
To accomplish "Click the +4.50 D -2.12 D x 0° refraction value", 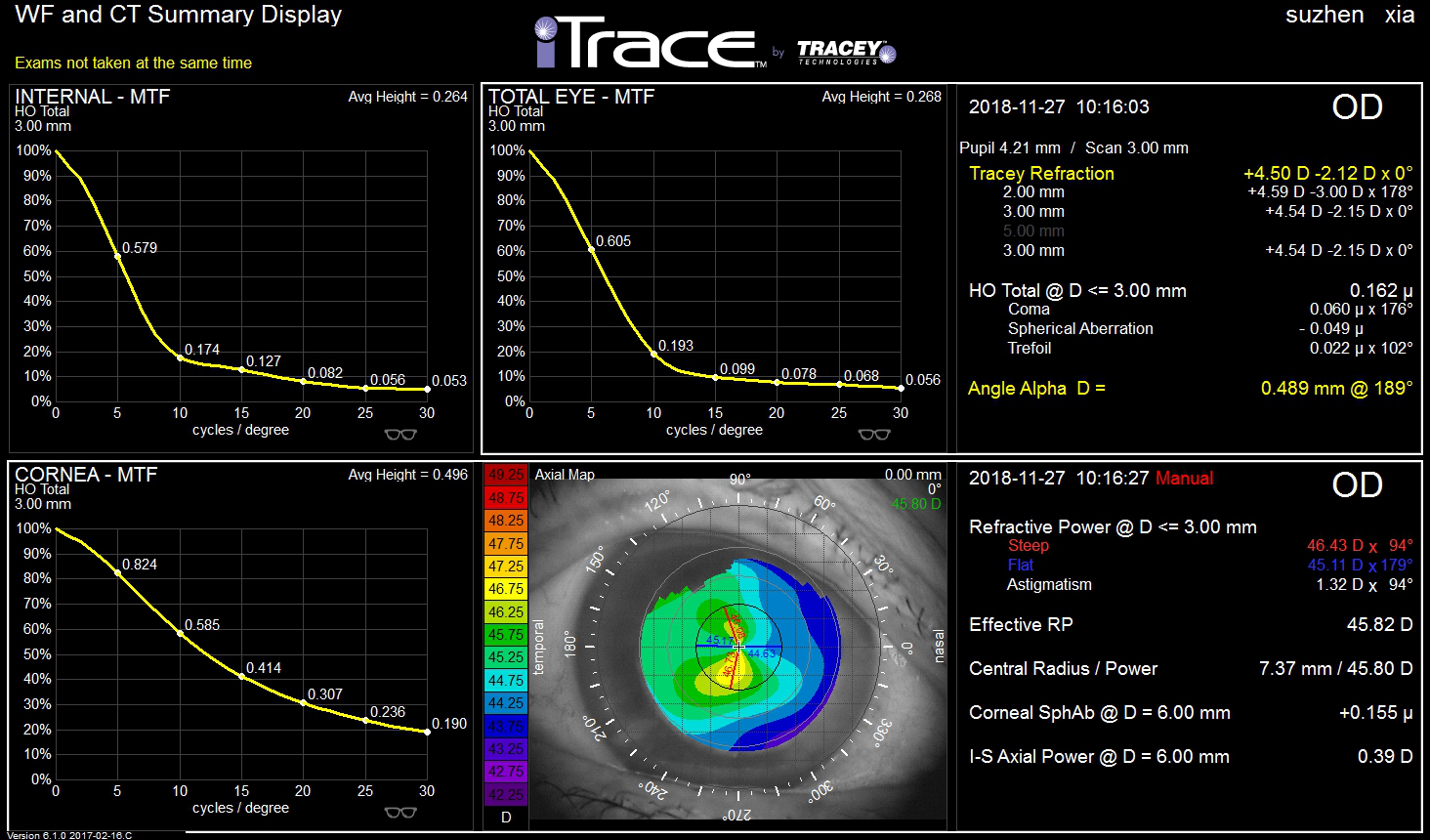I will click(1327, 173).
